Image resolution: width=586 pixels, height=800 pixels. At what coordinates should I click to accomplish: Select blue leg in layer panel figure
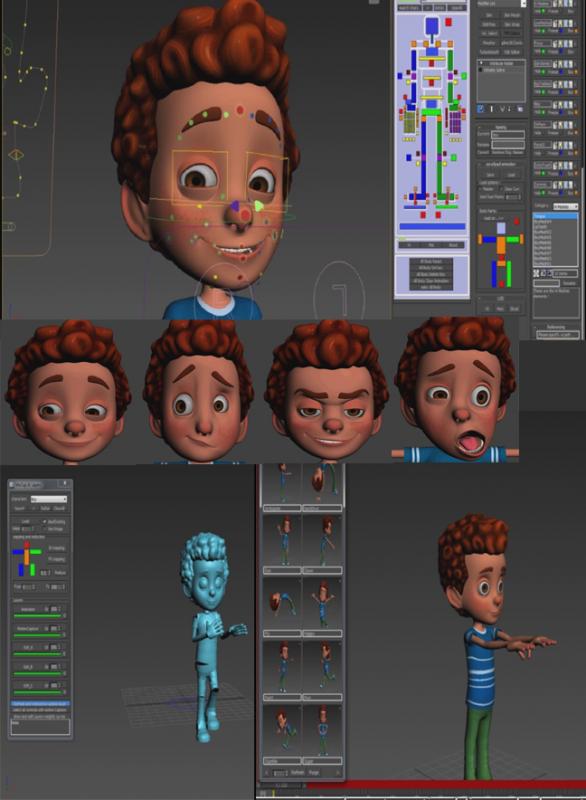[x=21, y=569]
